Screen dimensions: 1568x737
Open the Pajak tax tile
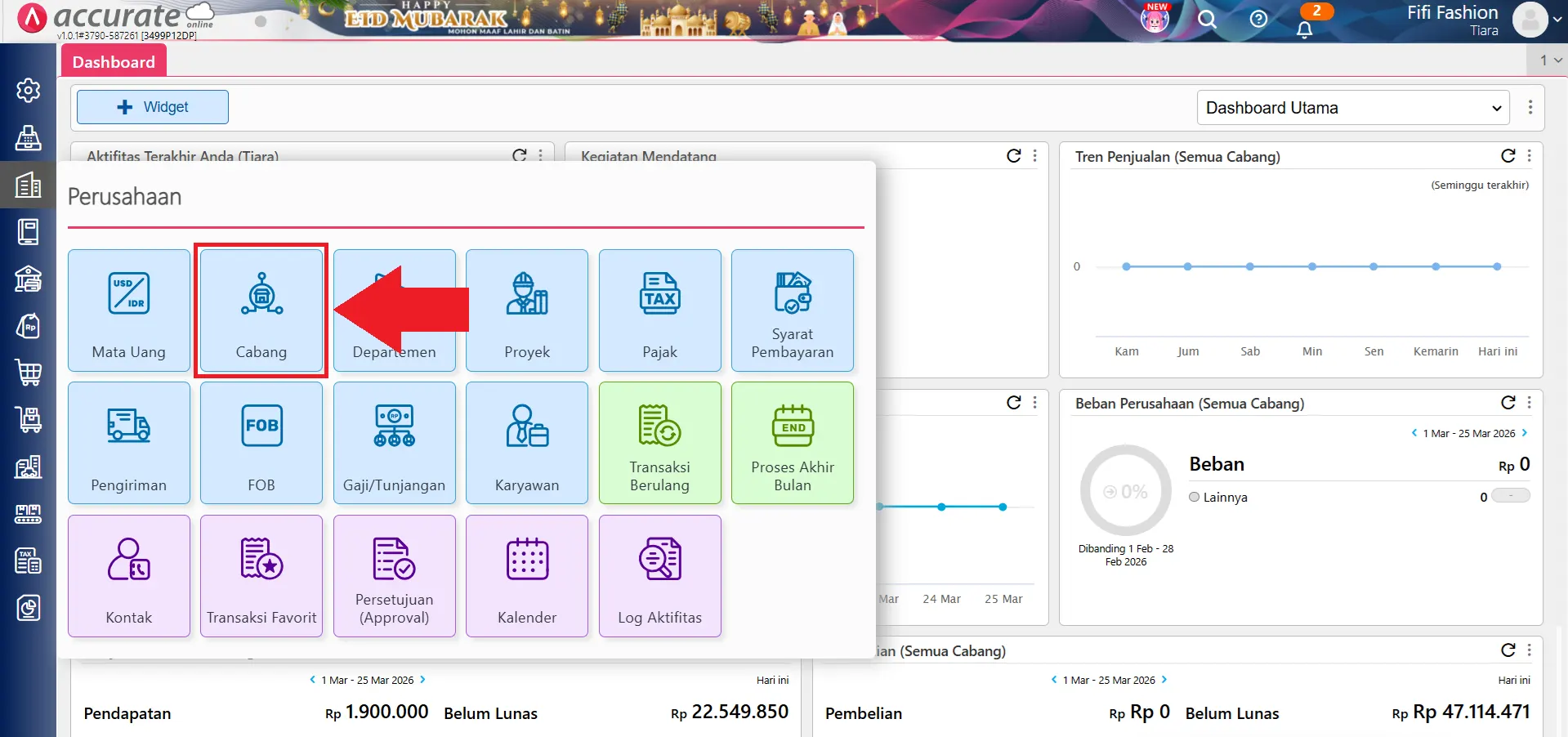(x=659, y=310)
